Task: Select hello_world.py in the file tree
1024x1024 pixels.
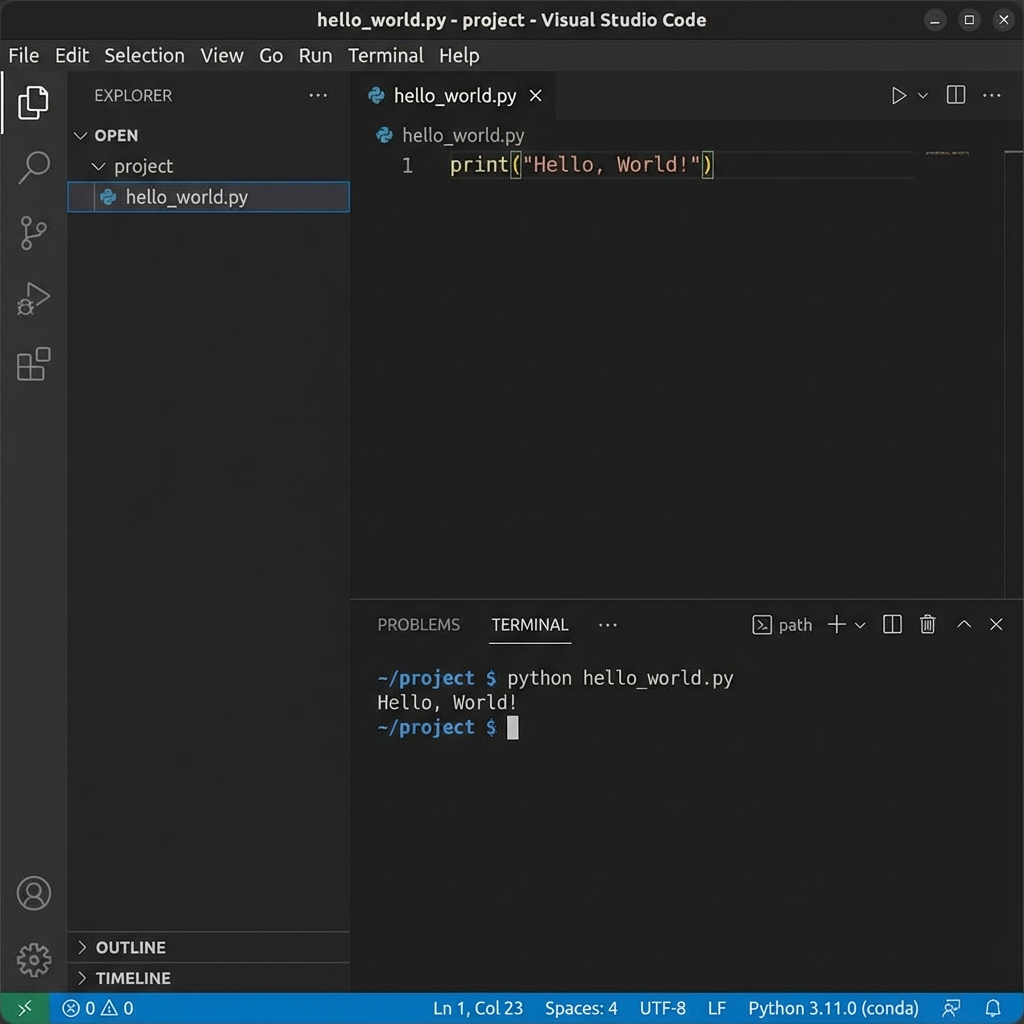Action: [208, 197]
